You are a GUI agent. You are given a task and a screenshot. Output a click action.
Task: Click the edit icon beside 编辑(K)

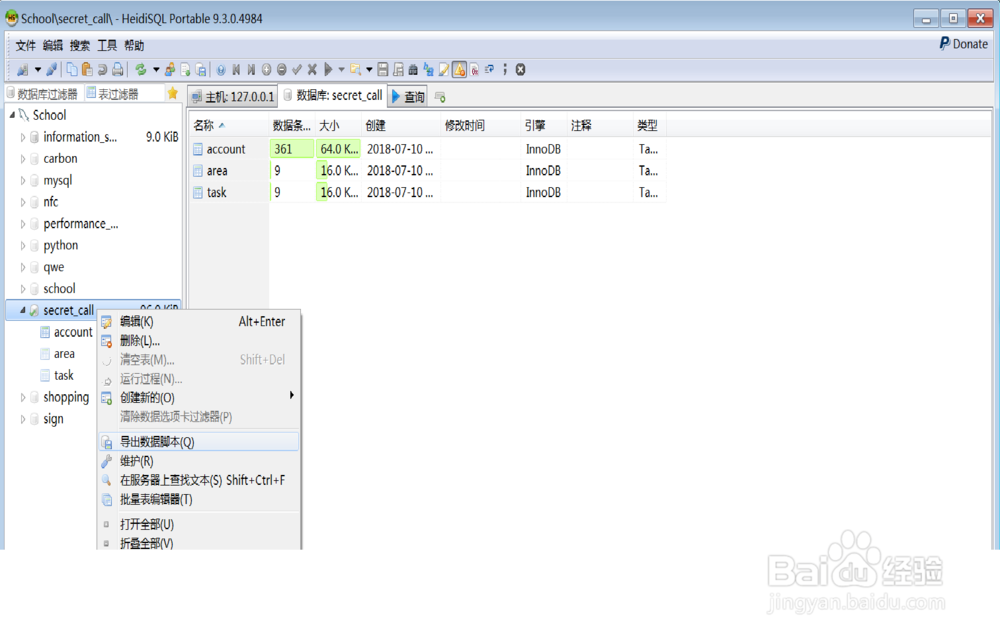tap(107, 321)
